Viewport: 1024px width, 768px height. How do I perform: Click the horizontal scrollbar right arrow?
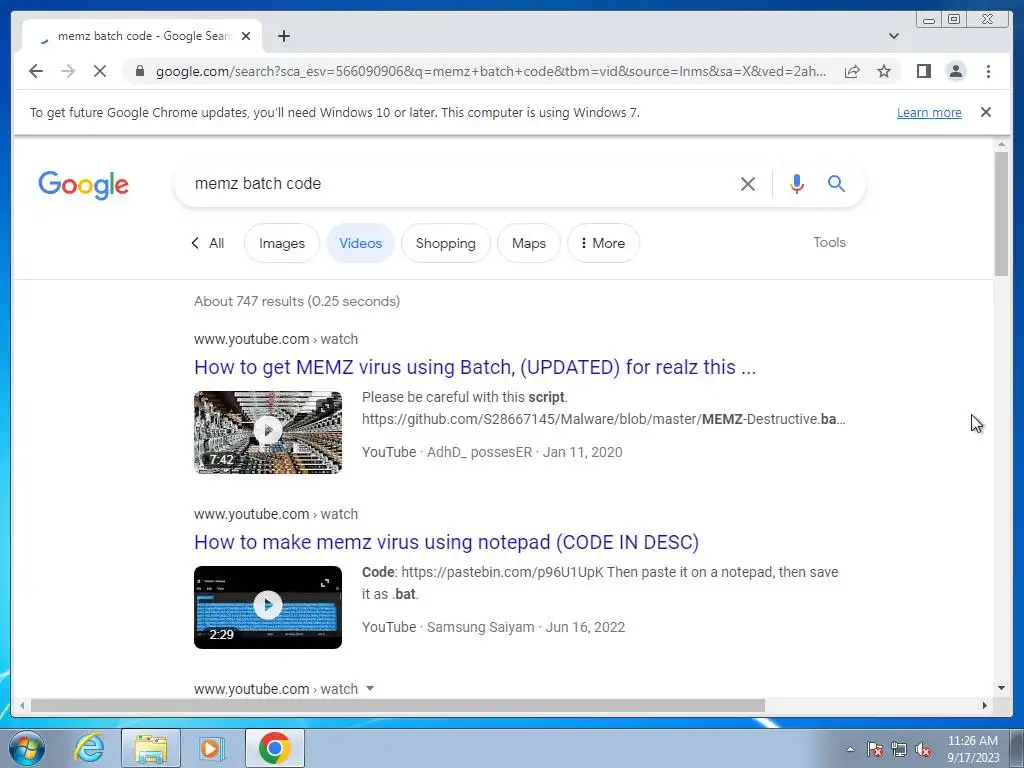point(985,705)
